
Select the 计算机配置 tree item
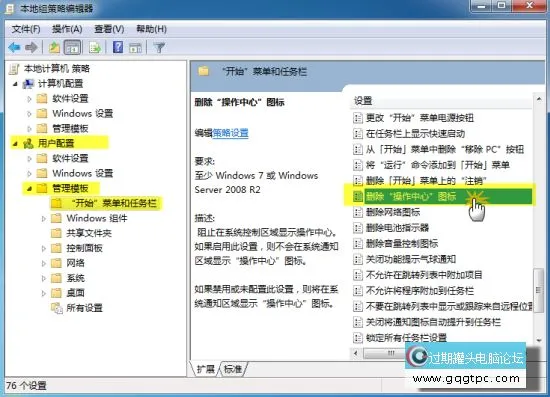[x=60, y=83]
